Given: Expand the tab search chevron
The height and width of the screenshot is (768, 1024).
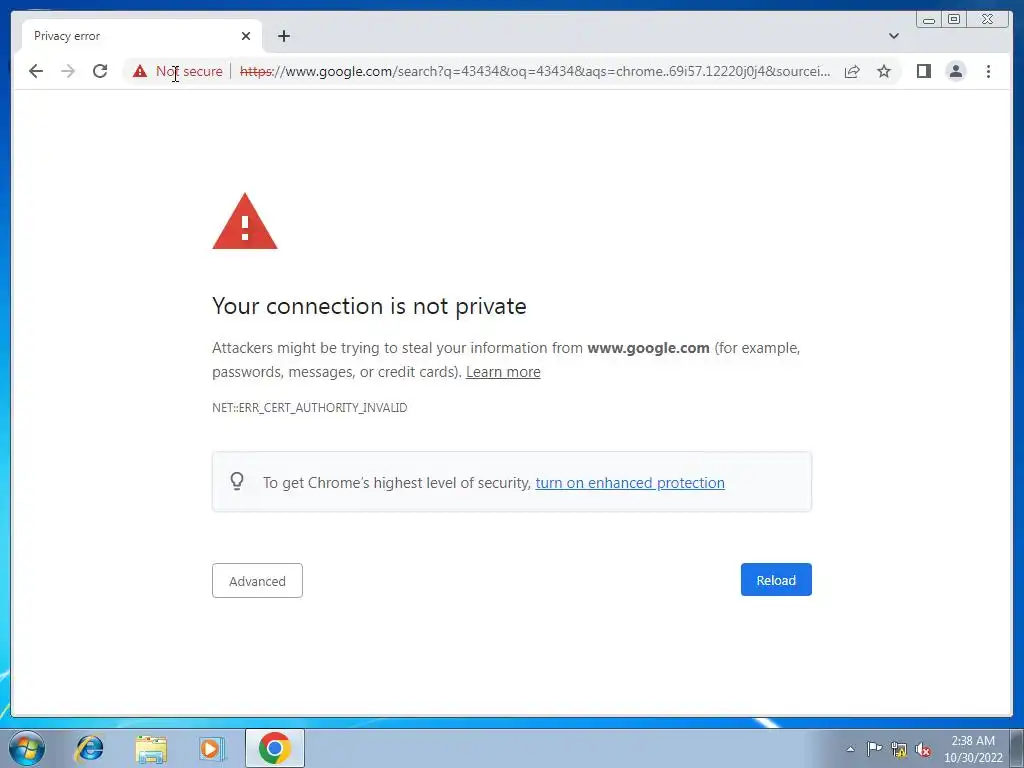Looking at the screenshot, I should [893, 36].
